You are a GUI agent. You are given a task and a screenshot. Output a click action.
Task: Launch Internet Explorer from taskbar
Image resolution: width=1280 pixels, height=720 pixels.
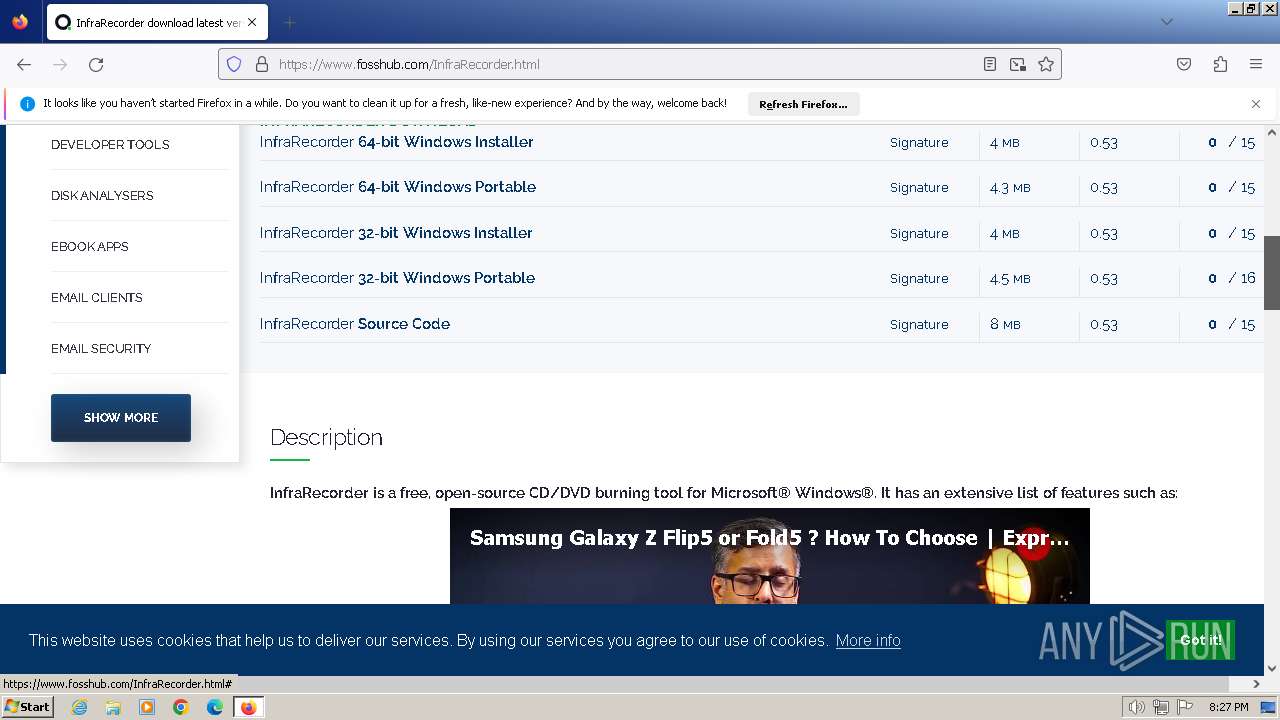pyautogui.click(x=79, y=707)
